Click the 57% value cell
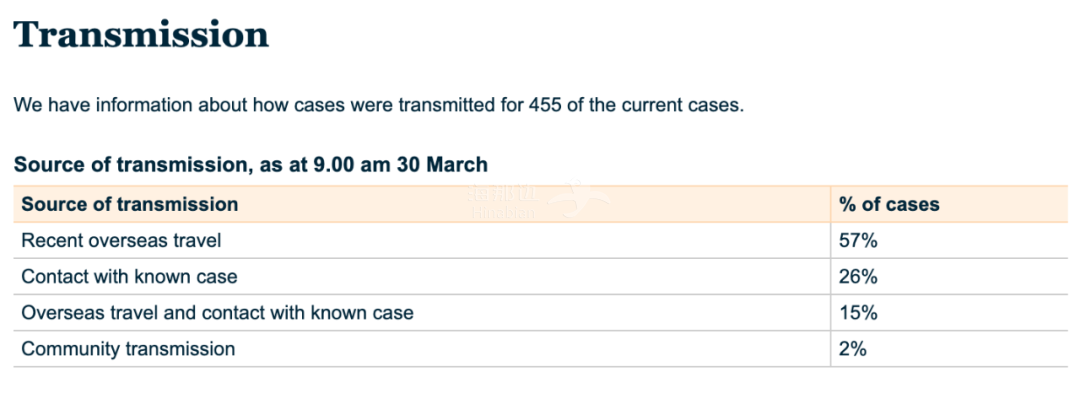1080x399 pixels. tap(948, 241)
